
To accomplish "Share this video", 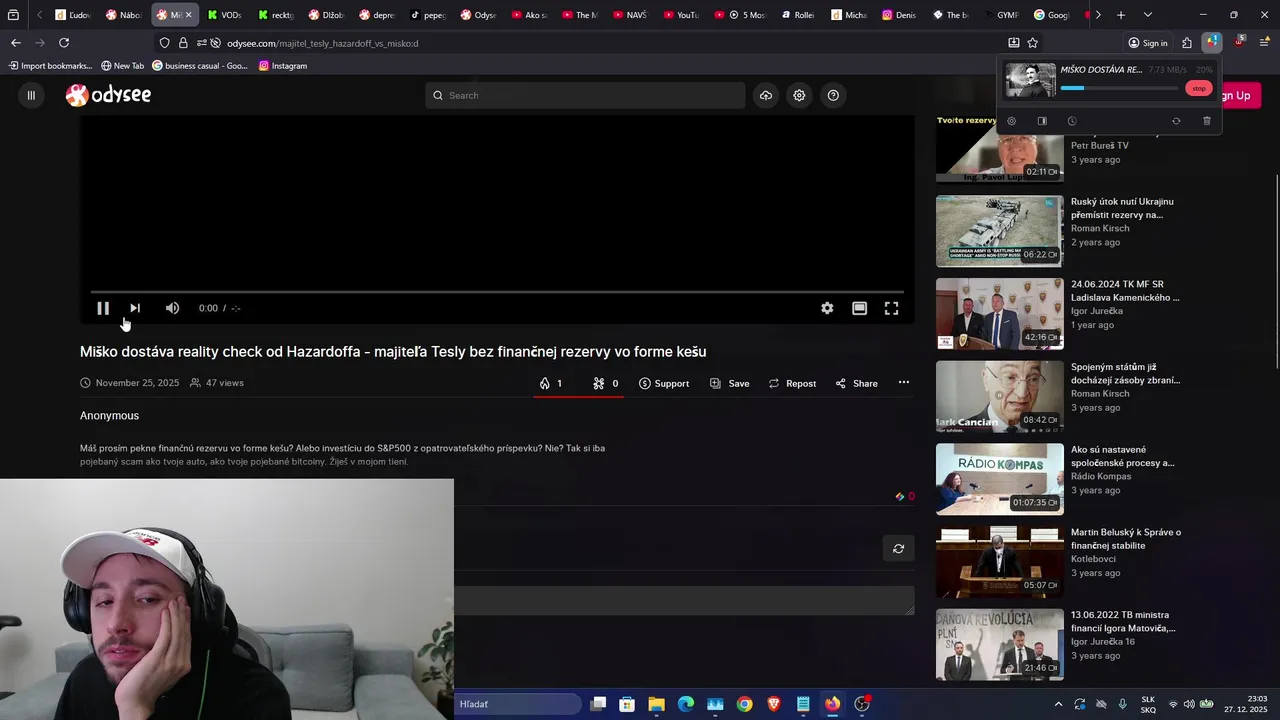I will tap(856, 383).
